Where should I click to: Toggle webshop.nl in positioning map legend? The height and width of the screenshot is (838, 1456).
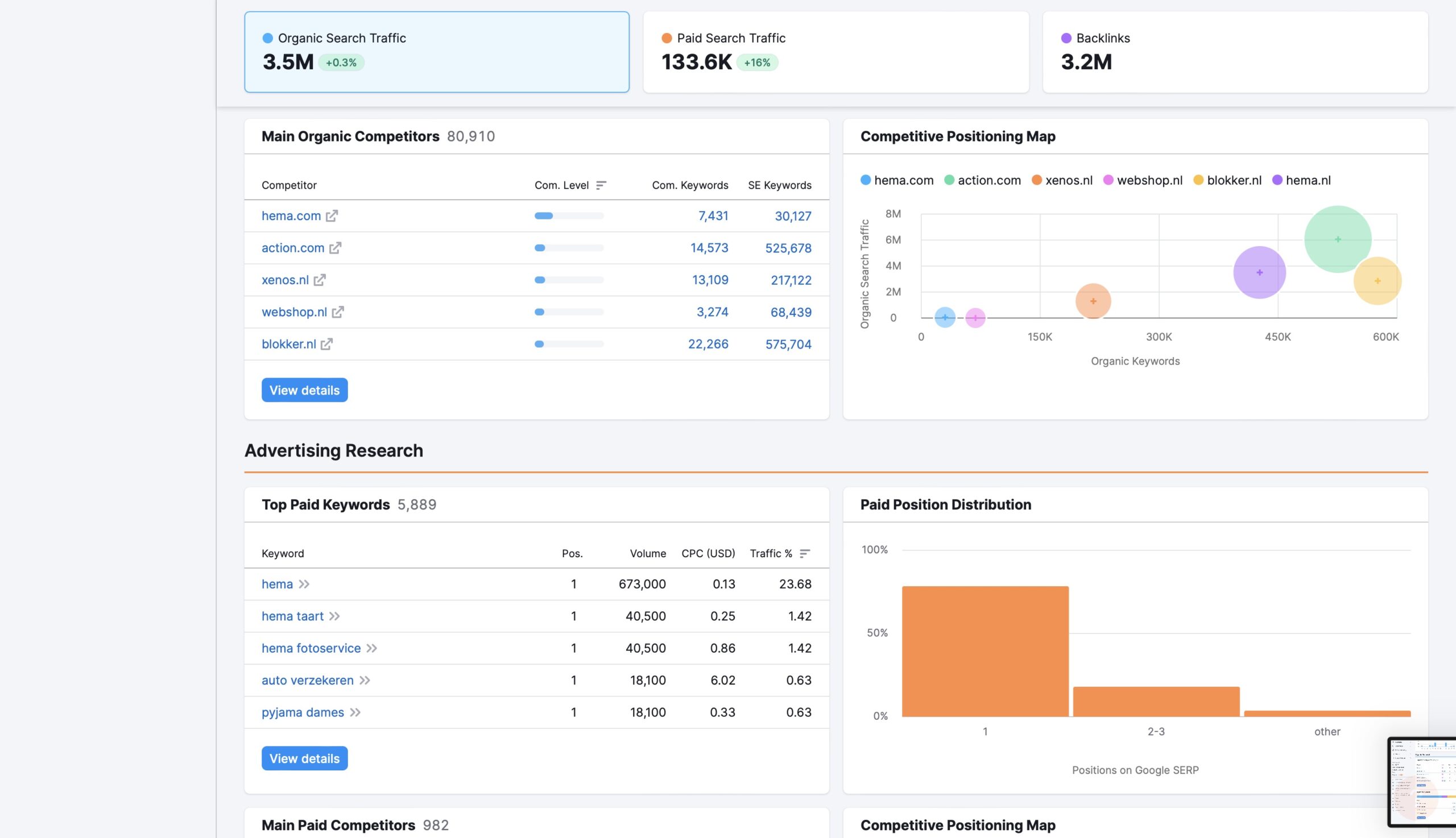click(x=1143, y=180)
